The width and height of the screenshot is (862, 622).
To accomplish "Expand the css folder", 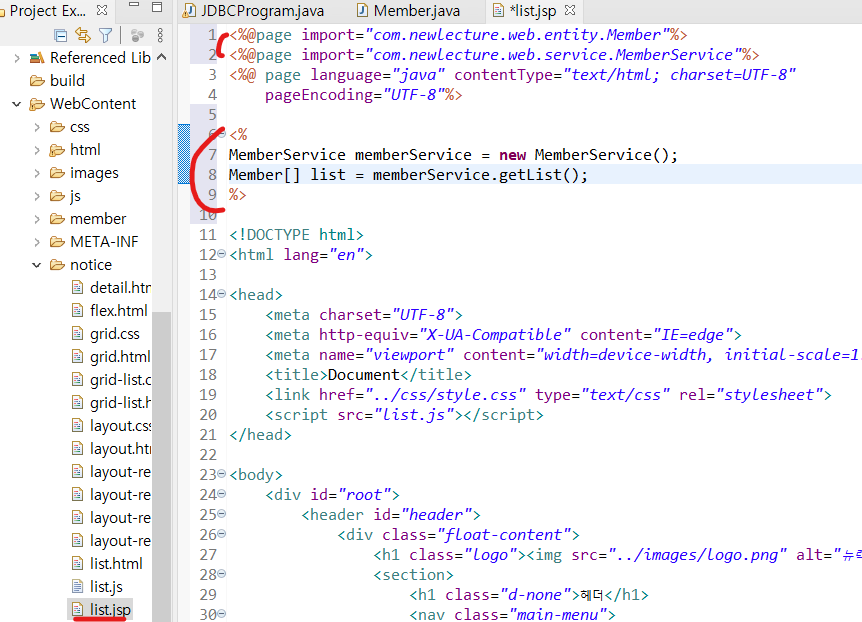I will [x=37, y=127].
